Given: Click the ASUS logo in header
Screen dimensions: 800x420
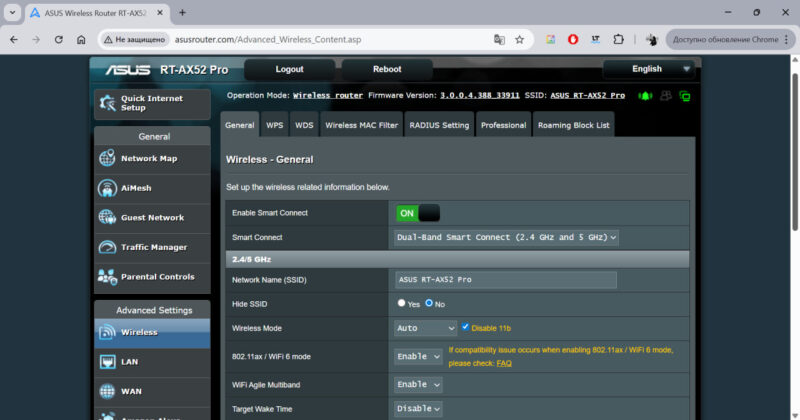Looking at the screenshot, I should pos(128,70).
